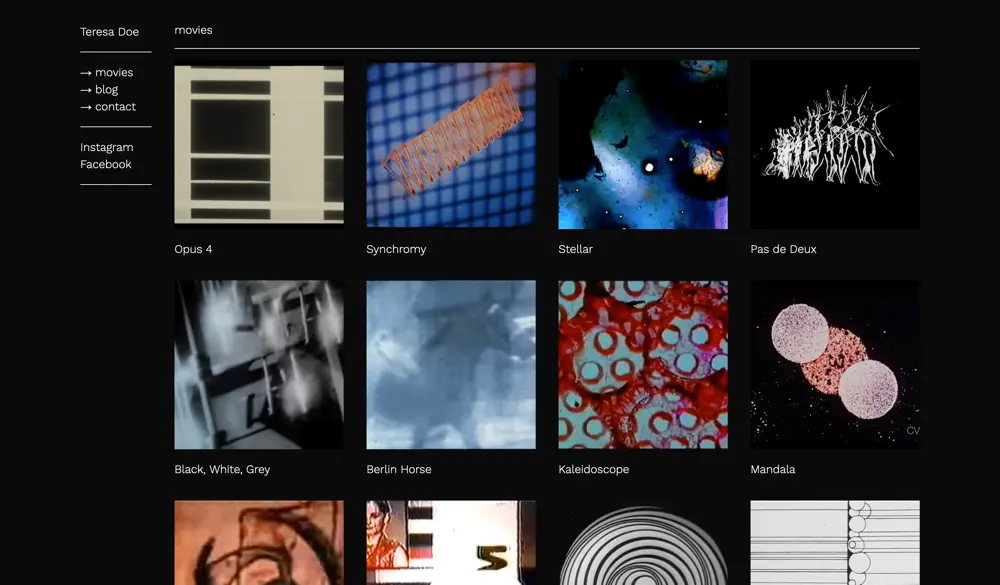Open the thumbnail showing the number 5
The image size is (1000, 585).
coord(451,543)
